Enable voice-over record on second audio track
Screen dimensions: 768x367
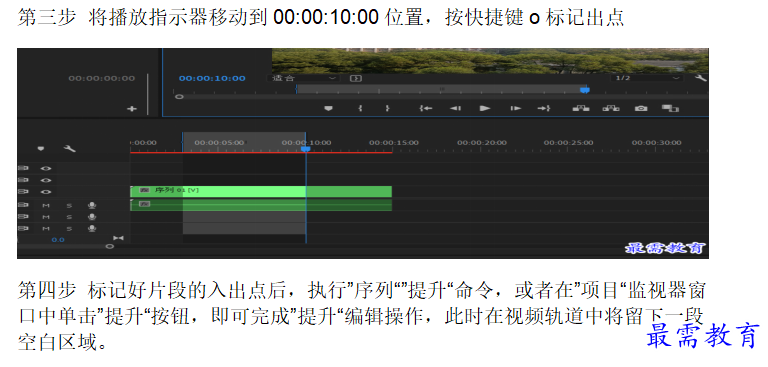coord(92,217)
